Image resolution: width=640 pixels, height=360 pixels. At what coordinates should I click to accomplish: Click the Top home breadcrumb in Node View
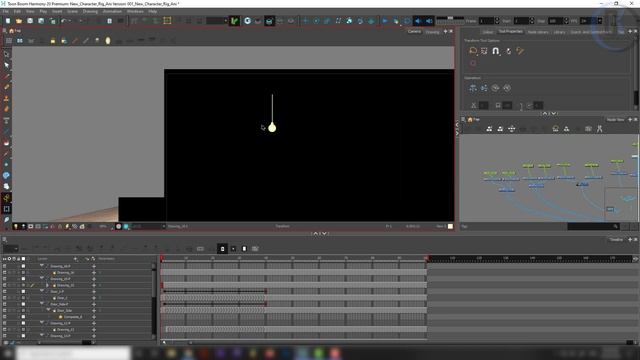point(473,120)
